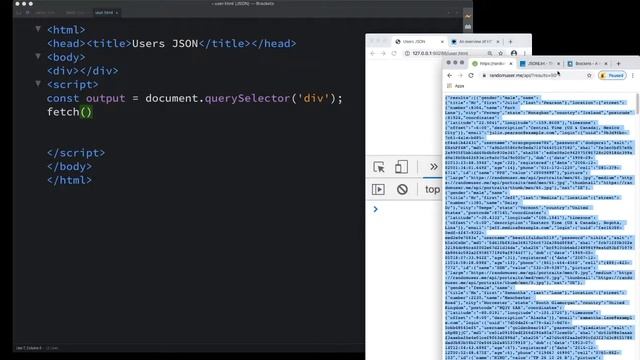The width and height of the screenshot is (640, 360).
Task: Open new tab in back Chrome window
Action: click(510, 42)
